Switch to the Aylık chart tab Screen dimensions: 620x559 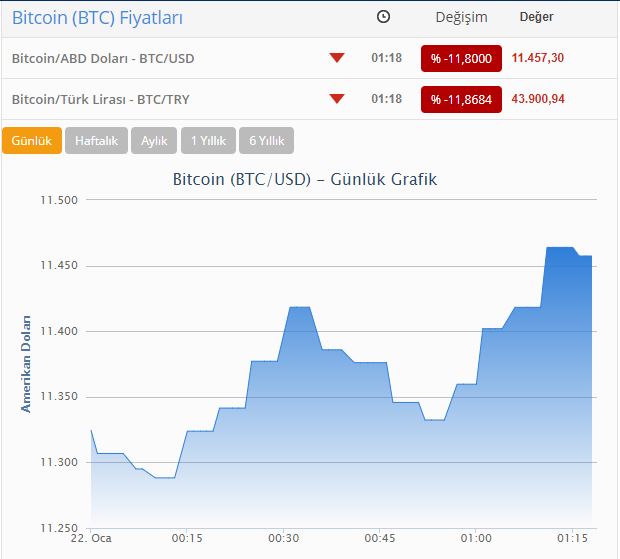154,140
